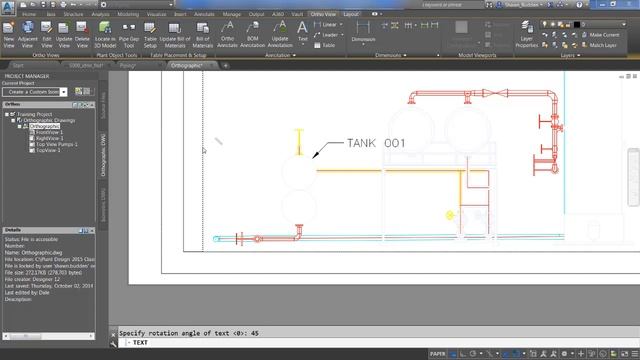Toggle PAPER space in status bar

pos(438,354)
